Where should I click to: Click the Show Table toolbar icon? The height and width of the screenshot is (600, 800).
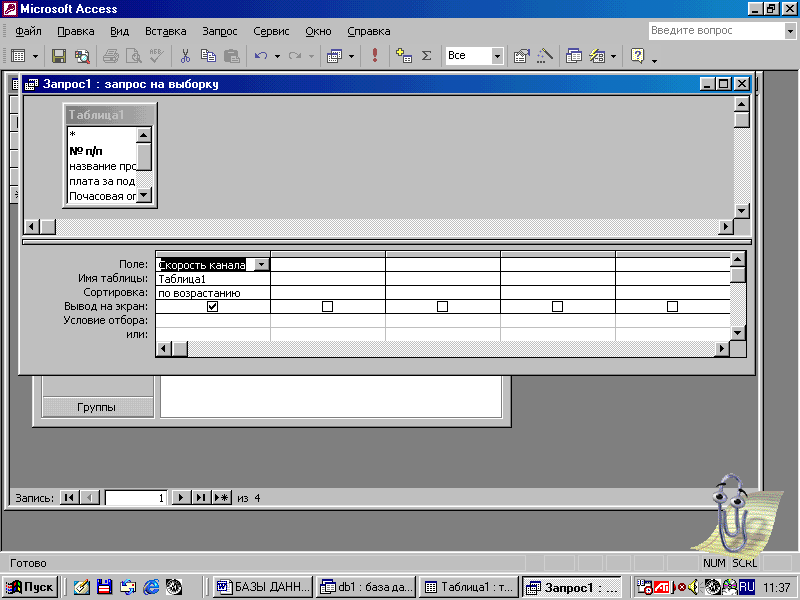click(404, 56)
